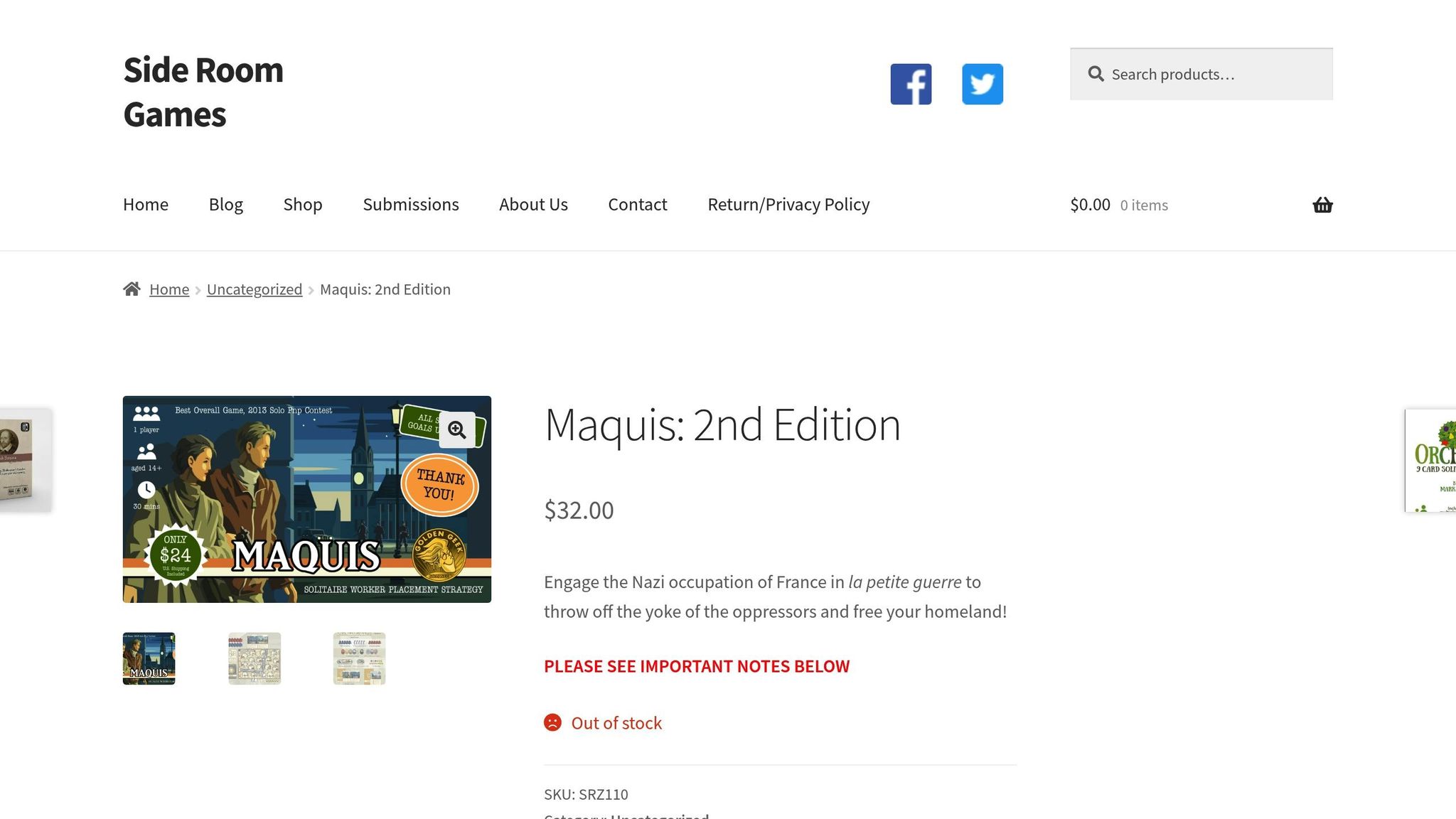Go to the Blog page
Screen dimensions: 1456x819
pos(226,205)
